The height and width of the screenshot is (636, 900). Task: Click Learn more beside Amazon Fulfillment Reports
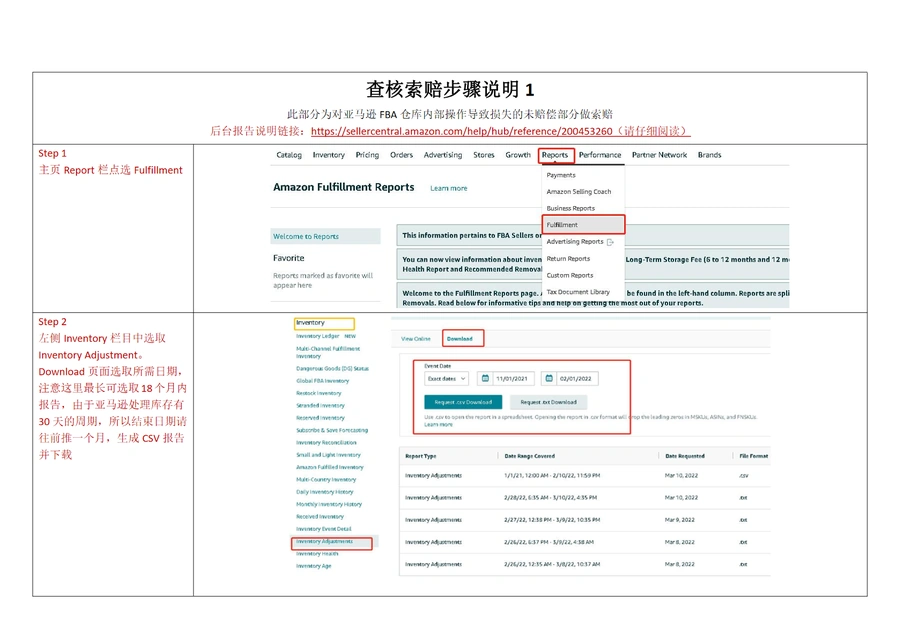coord(449,188)
